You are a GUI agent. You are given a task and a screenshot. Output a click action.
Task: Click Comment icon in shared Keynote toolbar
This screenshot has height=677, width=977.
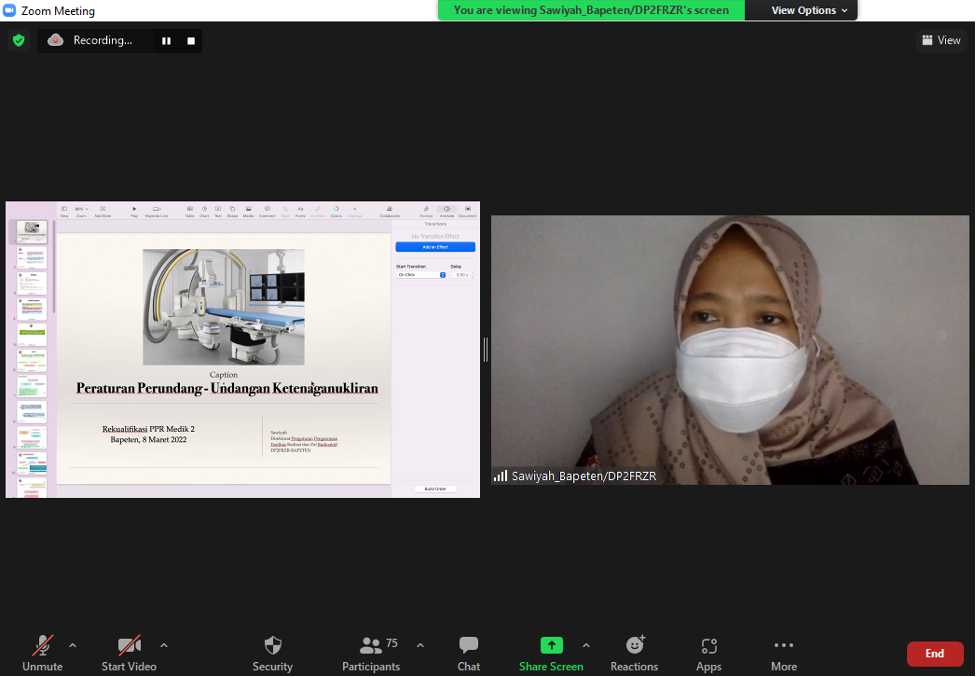click(267, 211)
